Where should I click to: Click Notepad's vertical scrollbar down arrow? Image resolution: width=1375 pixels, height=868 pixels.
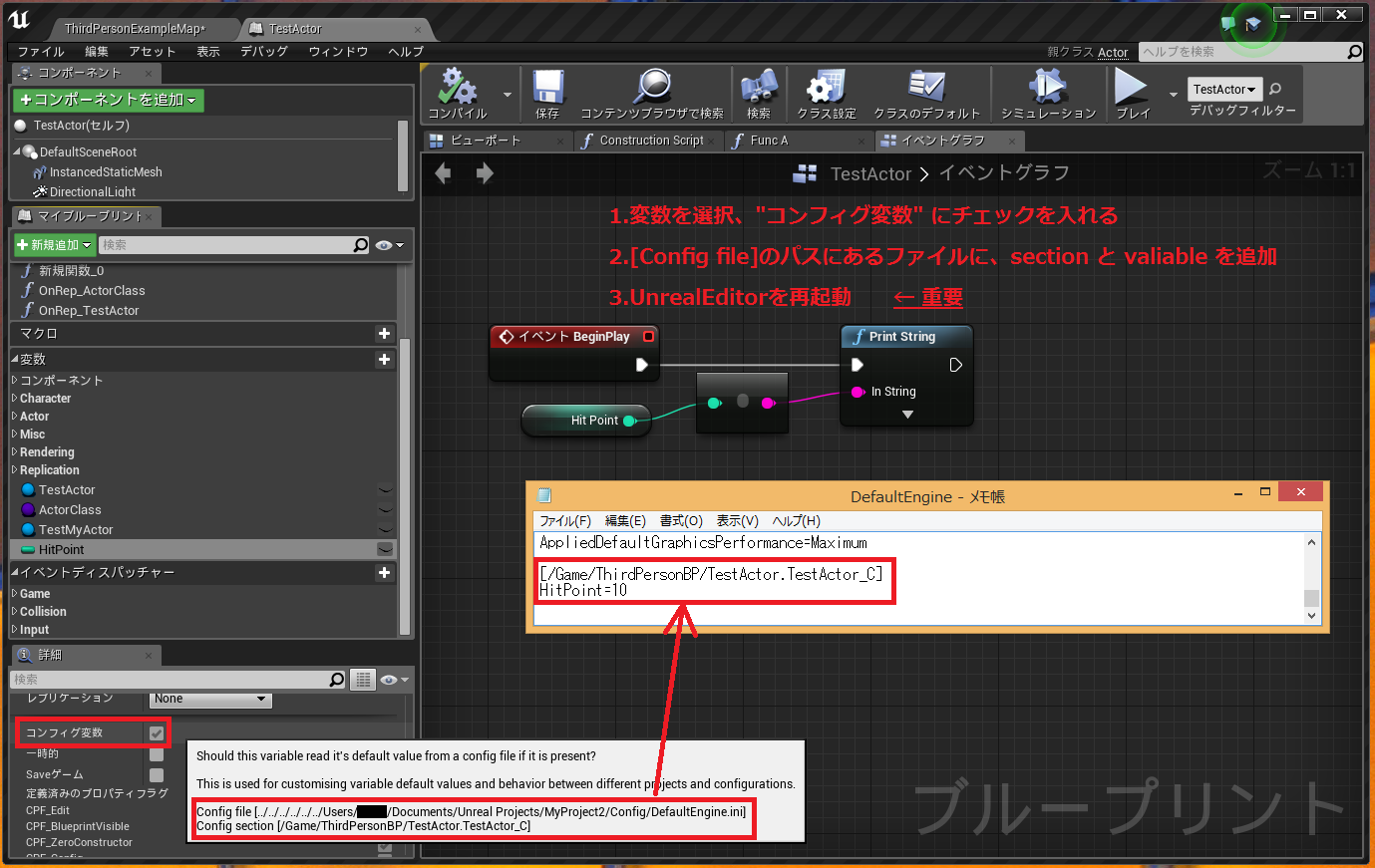click(1311, 616)
